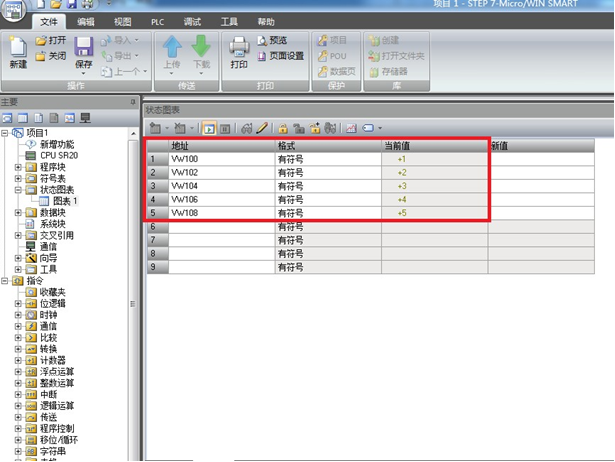This screenshot has height=462, width=615.
Task: Click the current value +5 cell
Action: pos(435,213)
